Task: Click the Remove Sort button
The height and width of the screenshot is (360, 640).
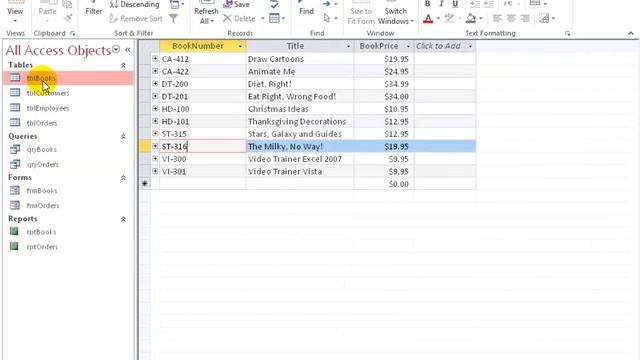Action: pyautogui.click(x=136, y=19)
